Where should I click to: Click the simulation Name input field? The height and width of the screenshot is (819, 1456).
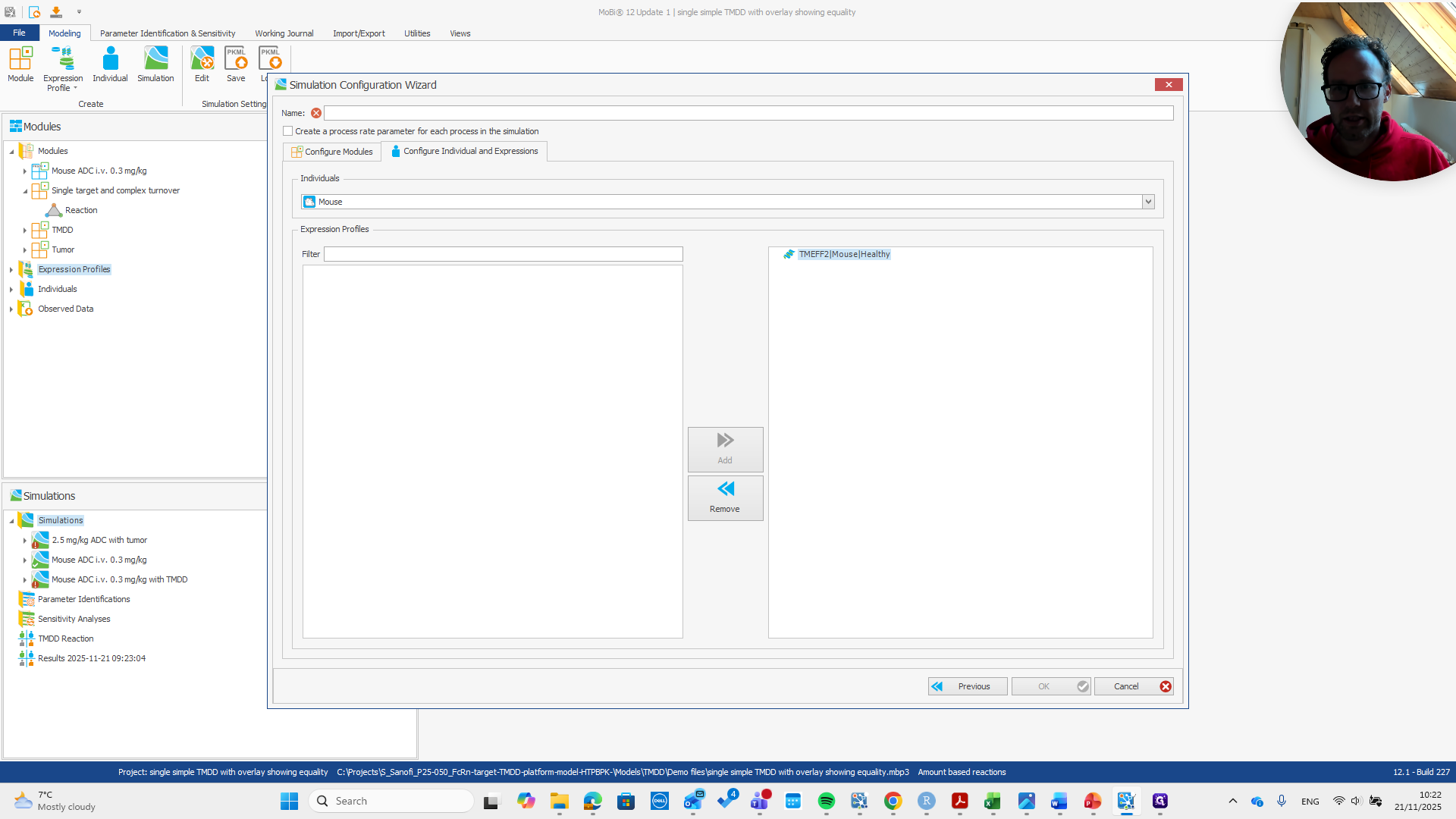[x=748, y=113]
